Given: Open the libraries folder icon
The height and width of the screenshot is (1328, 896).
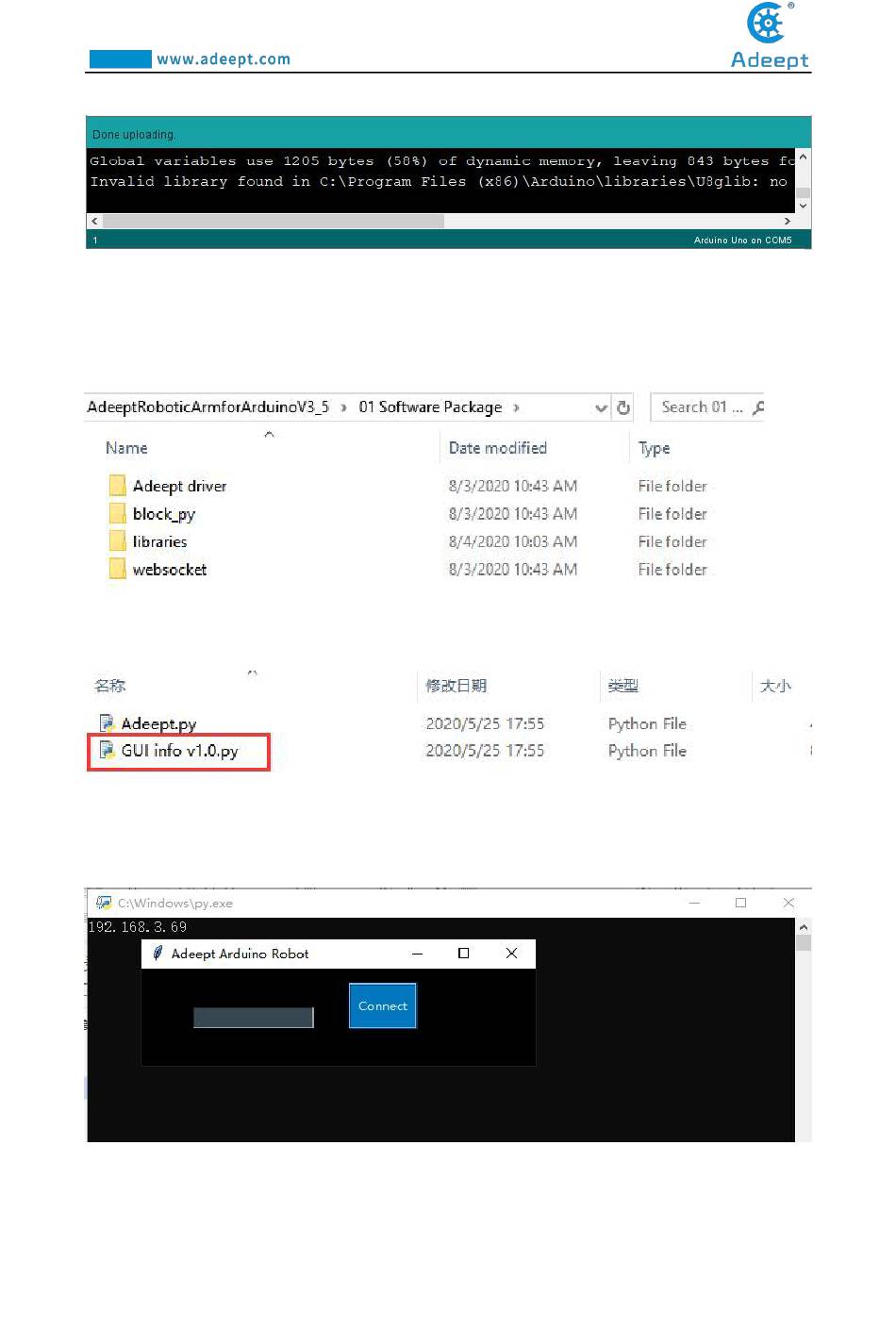Looking at the screenshot, I should point(117,541).
